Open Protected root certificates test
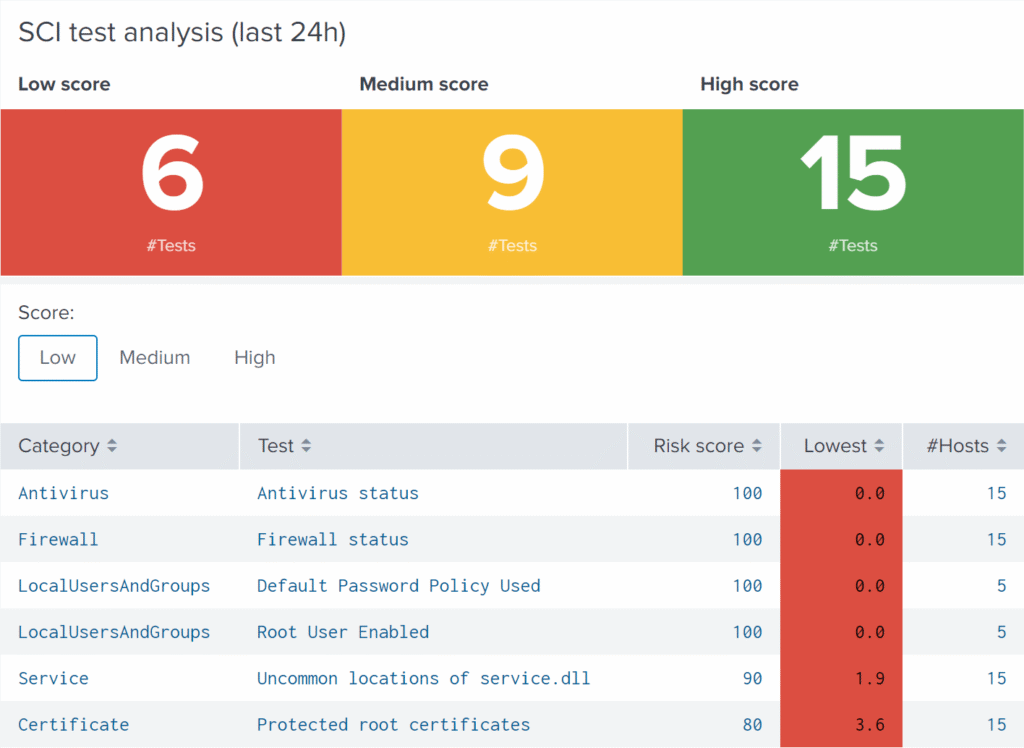This screenshot has width=1024, height=748. tap(393, 725)
